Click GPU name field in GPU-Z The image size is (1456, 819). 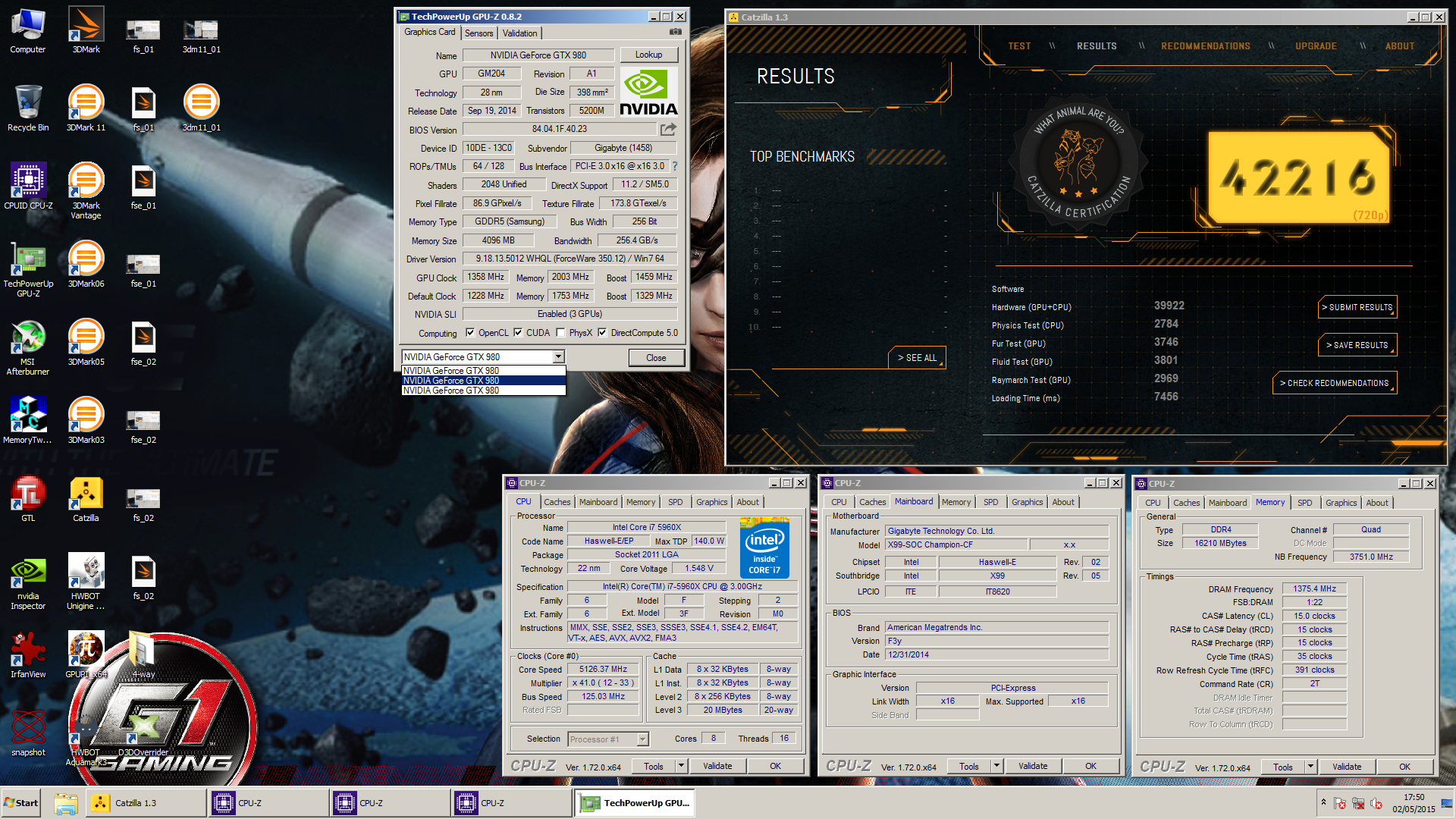tap(538, 55)
